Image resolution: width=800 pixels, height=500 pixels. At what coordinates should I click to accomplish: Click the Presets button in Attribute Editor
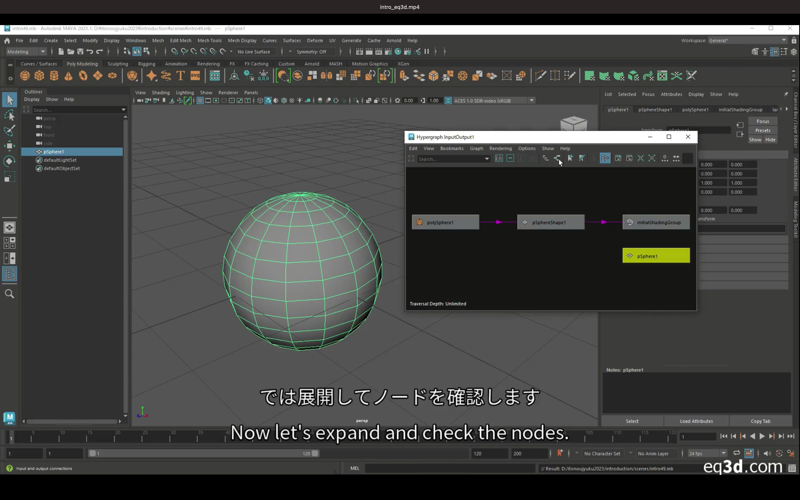point(762,130)
